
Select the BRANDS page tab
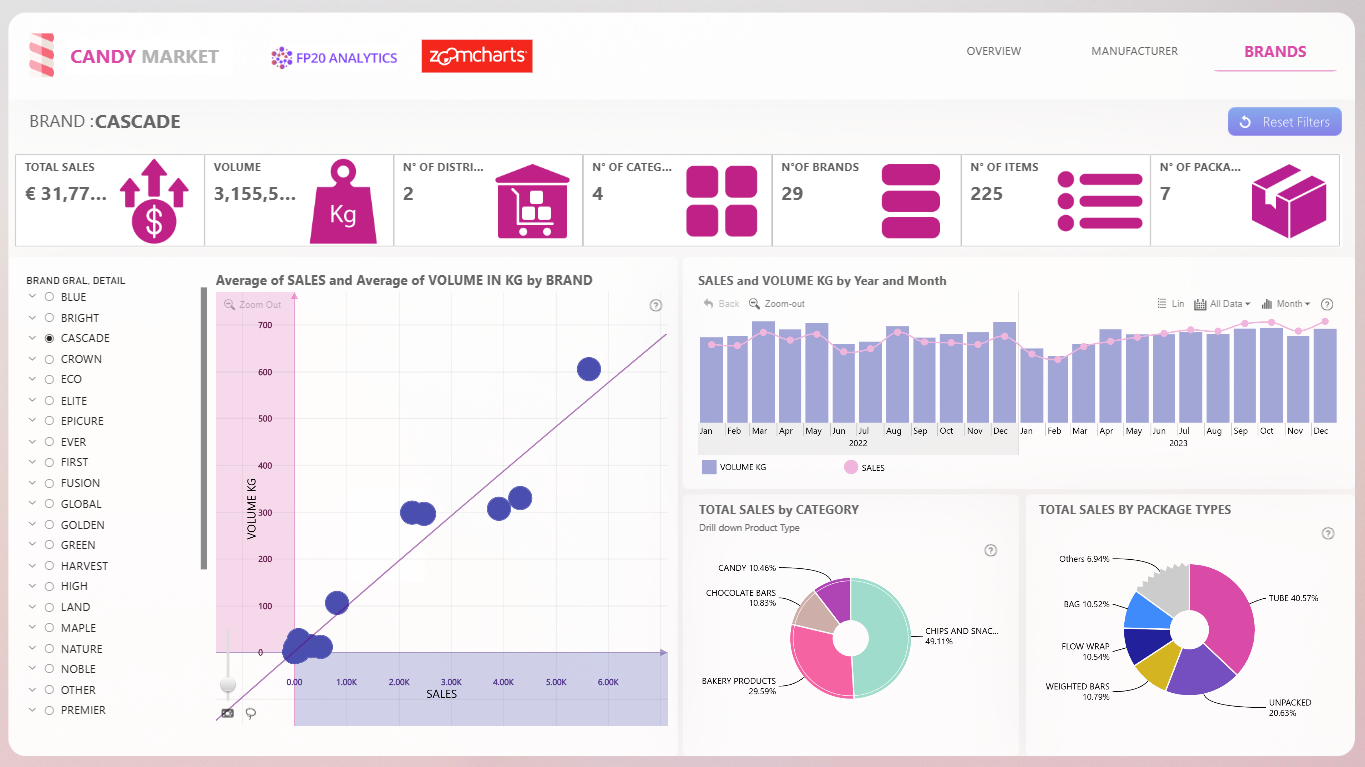[x=1275, y=52]
